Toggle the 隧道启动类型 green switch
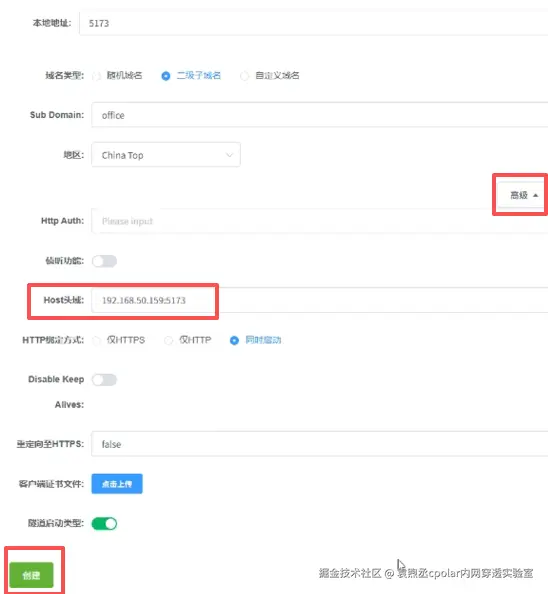Image resolution: width=548 pixels, height=594 pixels. pos(104,524)
